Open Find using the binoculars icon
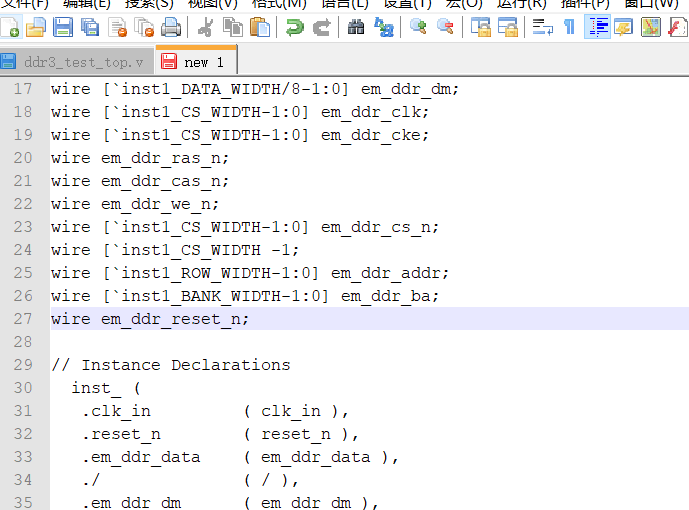This screenshot has width=689, height=510. pos(356,27)
